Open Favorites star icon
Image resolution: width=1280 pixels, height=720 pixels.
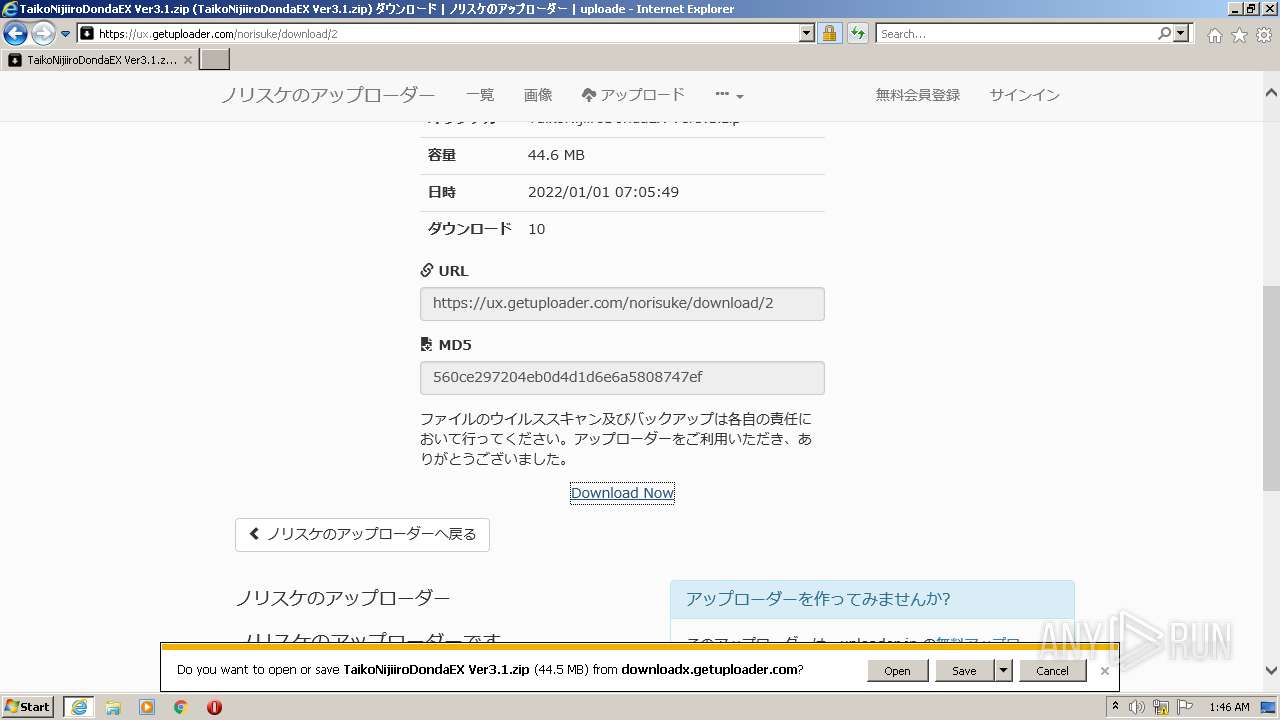(x=1239, y=35)
